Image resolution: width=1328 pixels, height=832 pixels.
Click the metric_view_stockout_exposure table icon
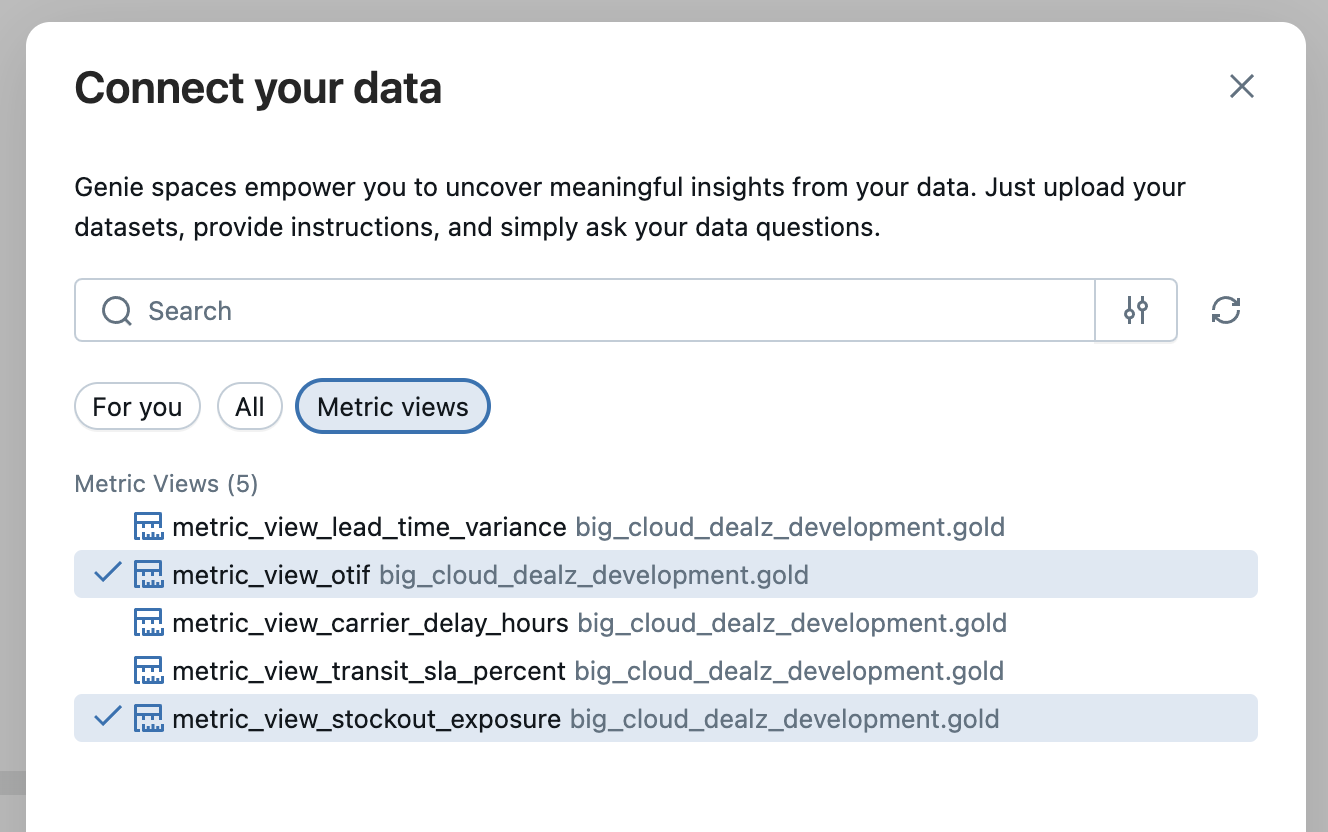[148, 719]
